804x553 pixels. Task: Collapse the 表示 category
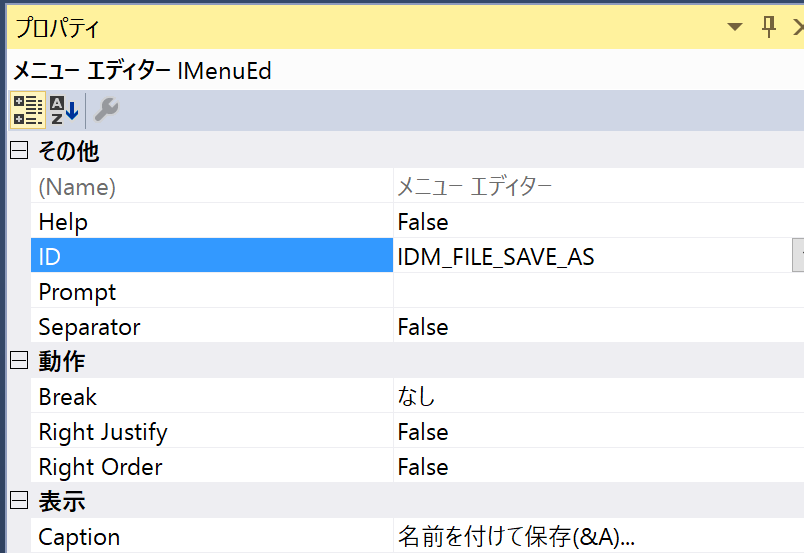click(19, 500)
